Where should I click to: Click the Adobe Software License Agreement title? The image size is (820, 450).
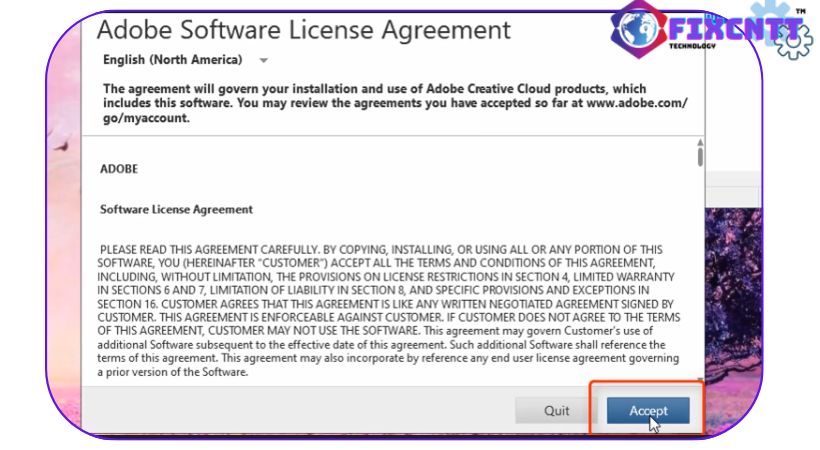click(303, 29)
